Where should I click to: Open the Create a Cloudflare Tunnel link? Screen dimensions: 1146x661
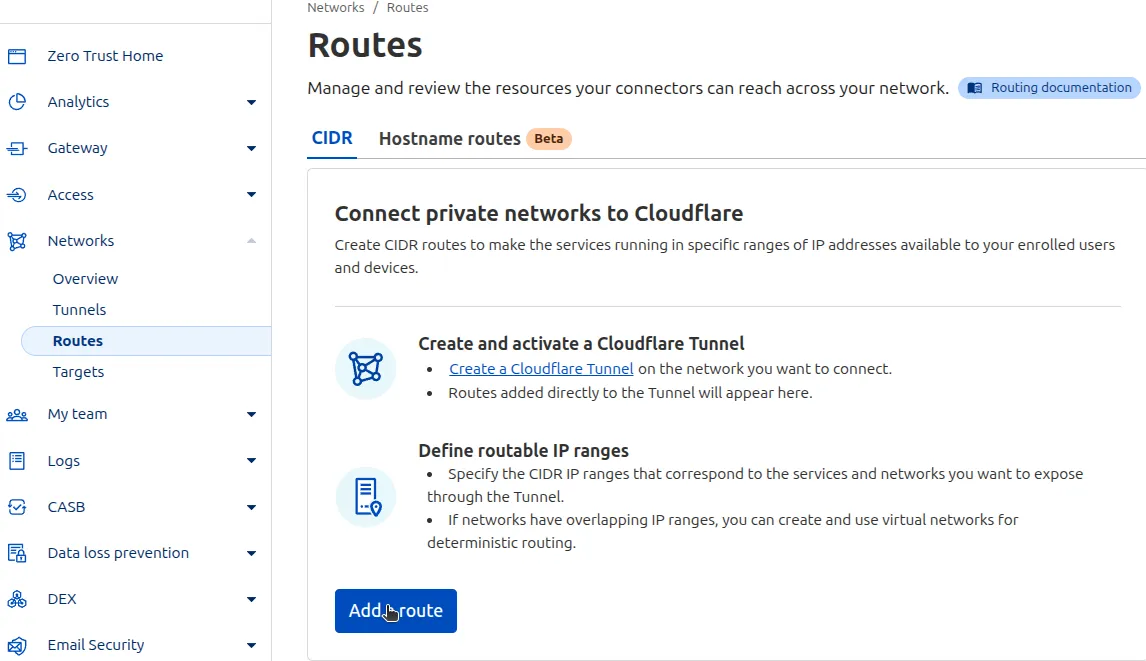[540, 368]
